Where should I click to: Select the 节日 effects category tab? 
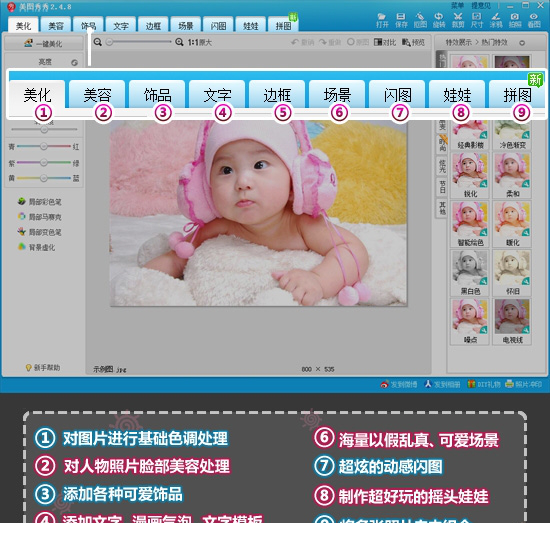coord(442,187)
